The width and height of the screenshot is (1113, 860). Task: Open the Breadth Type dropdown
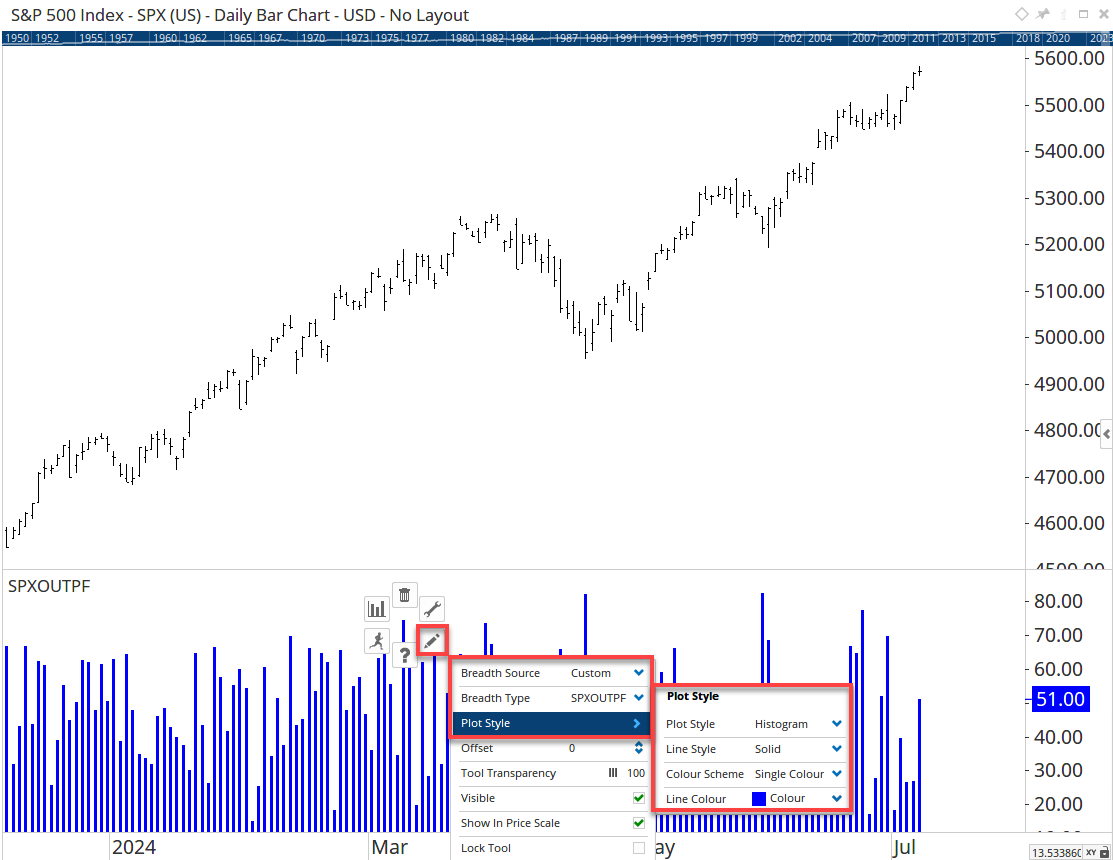click(x=639, y=698)
